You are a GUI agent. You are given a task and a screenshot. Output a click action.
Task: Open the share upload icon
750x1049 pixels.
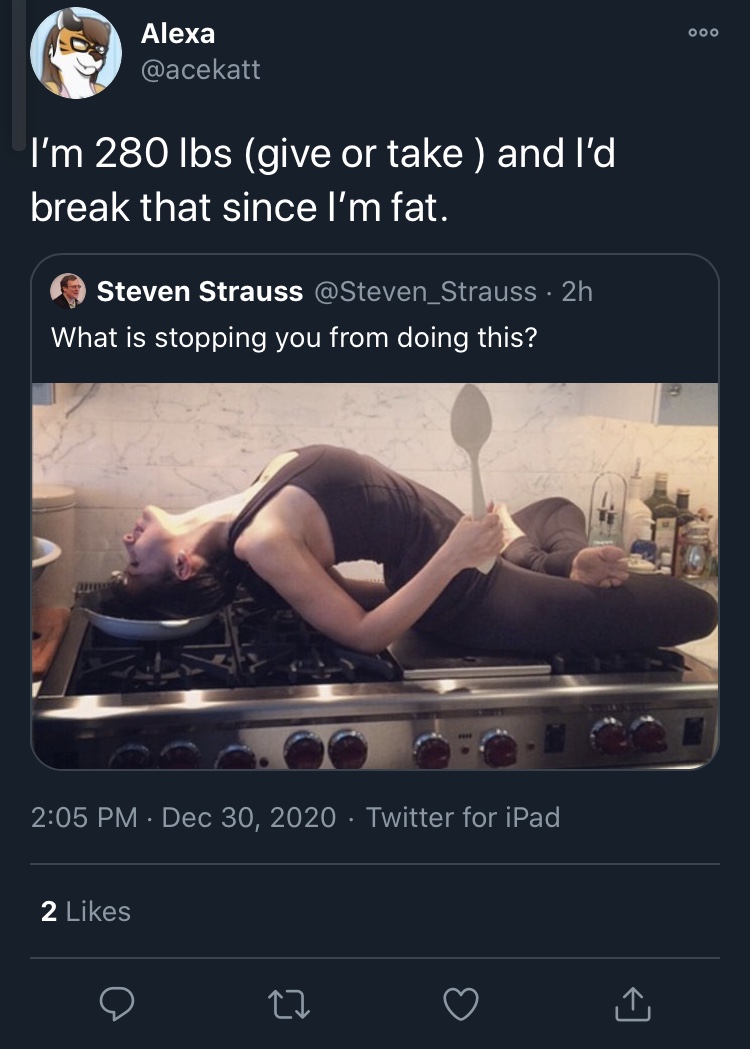[632, 1004]
